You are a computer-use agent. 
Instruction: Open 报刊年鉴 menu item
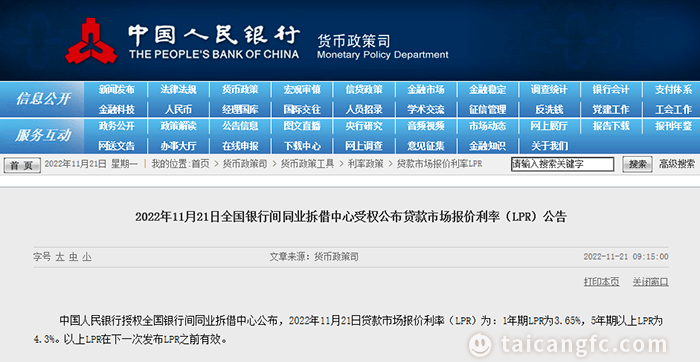click(x=674, y=126)
